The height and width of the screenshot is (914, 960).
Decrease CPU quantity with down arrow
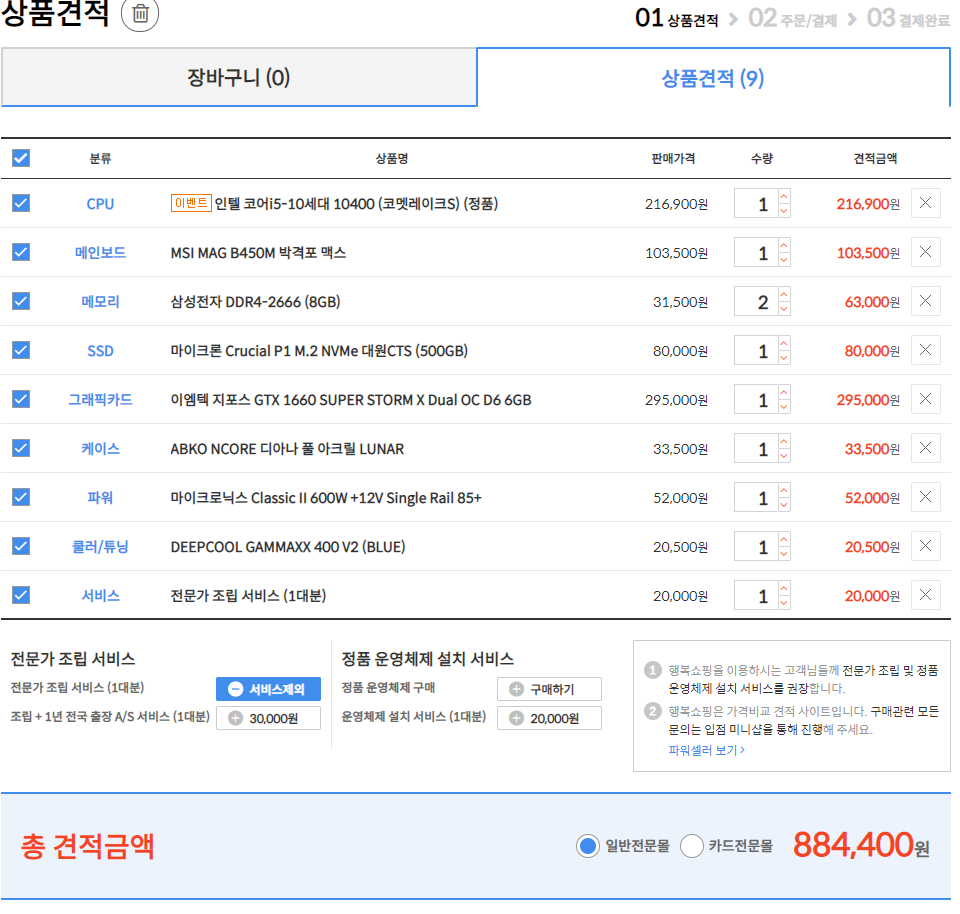(783, 211)
